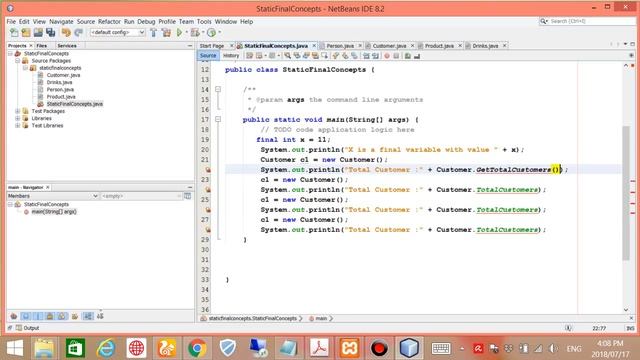Minimize the Projects panel using its dash button
This screenshot has width=640, height=360.
tap(190, 46)
